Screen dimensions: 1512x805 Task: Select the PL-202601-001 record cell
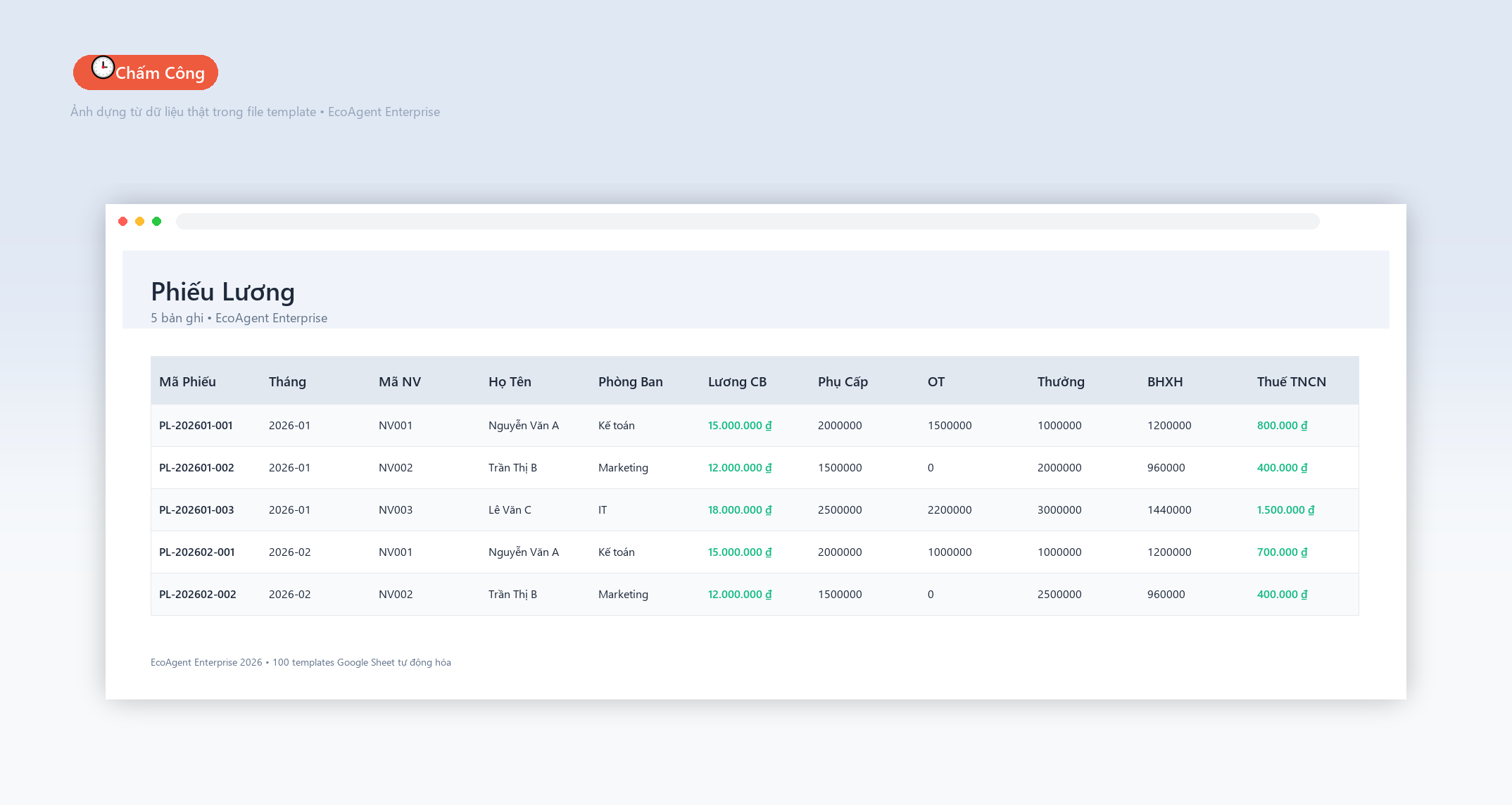tap(196, 425)
